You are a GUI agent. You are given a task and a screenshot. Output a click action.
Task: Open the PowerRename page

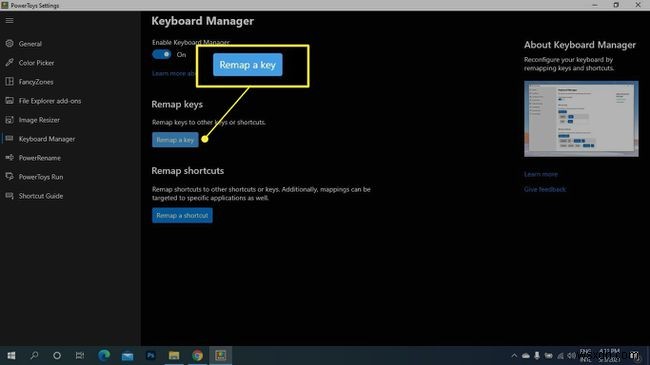pos(39,158)
